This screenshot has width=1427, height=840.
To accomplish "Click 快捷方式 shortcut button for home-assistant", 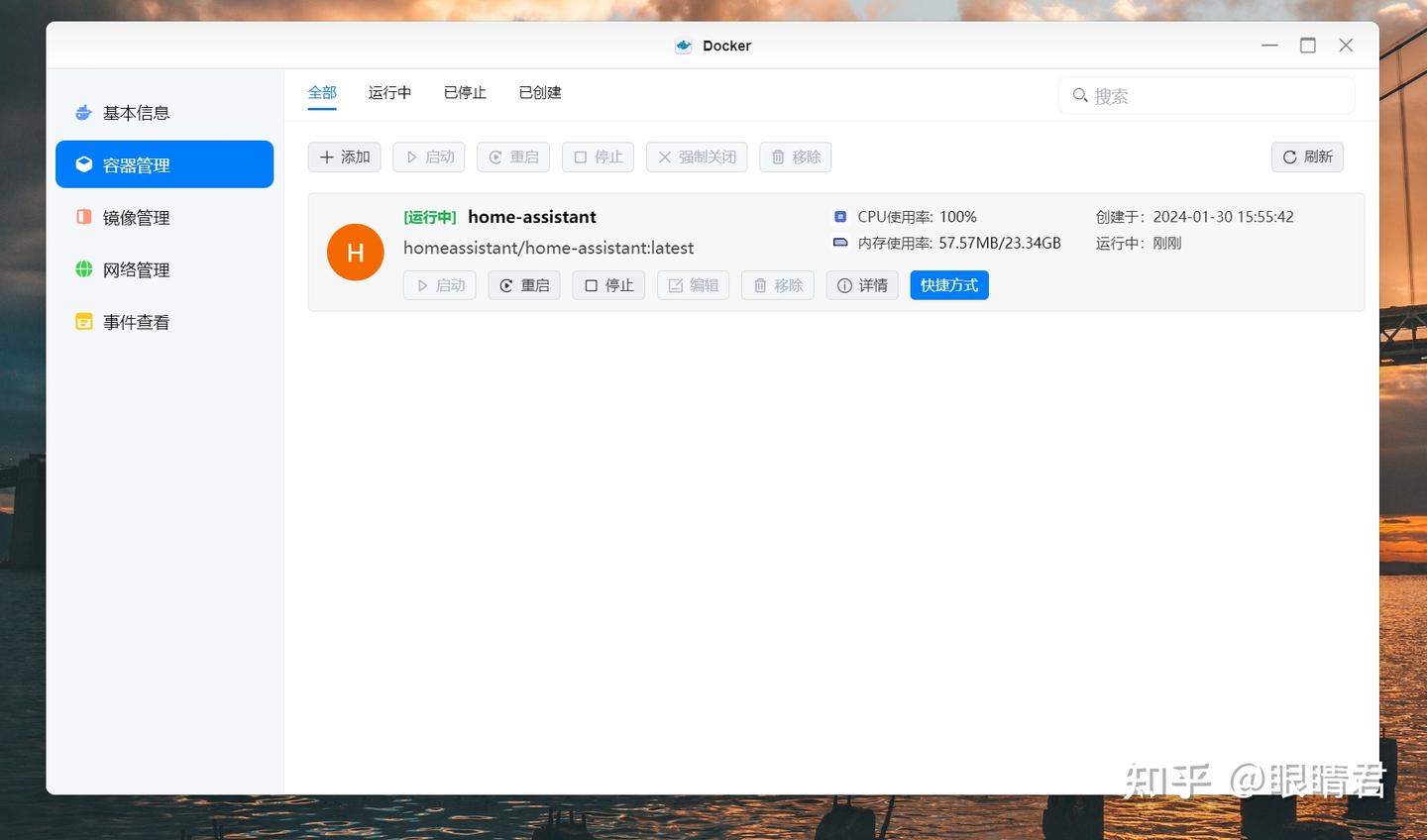I will pos(948,285).
